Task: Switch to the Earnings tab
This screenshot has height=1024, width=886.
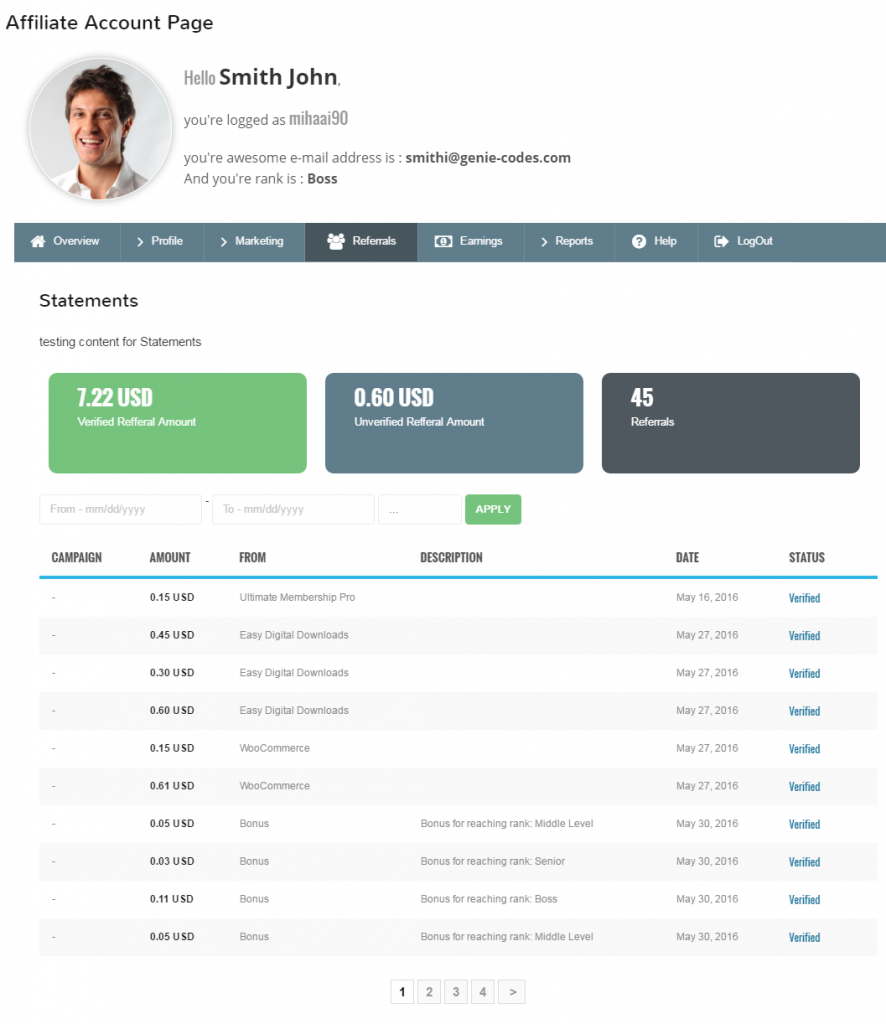Action: (x=471, y=242)
